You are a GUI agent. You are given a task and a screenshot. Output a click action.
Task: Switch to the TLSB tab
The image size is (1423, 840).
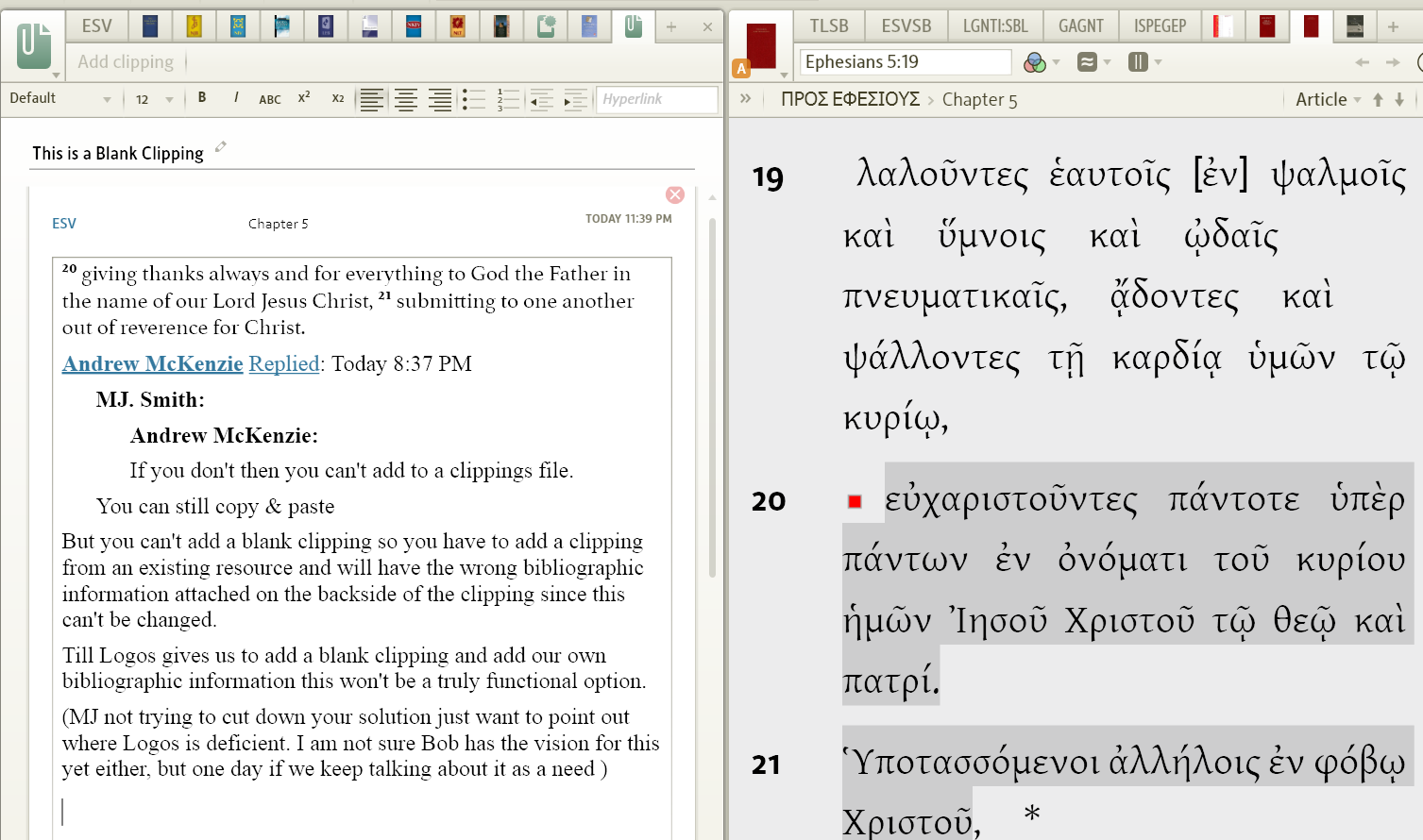pyautogui.click(x=829, y=26)
